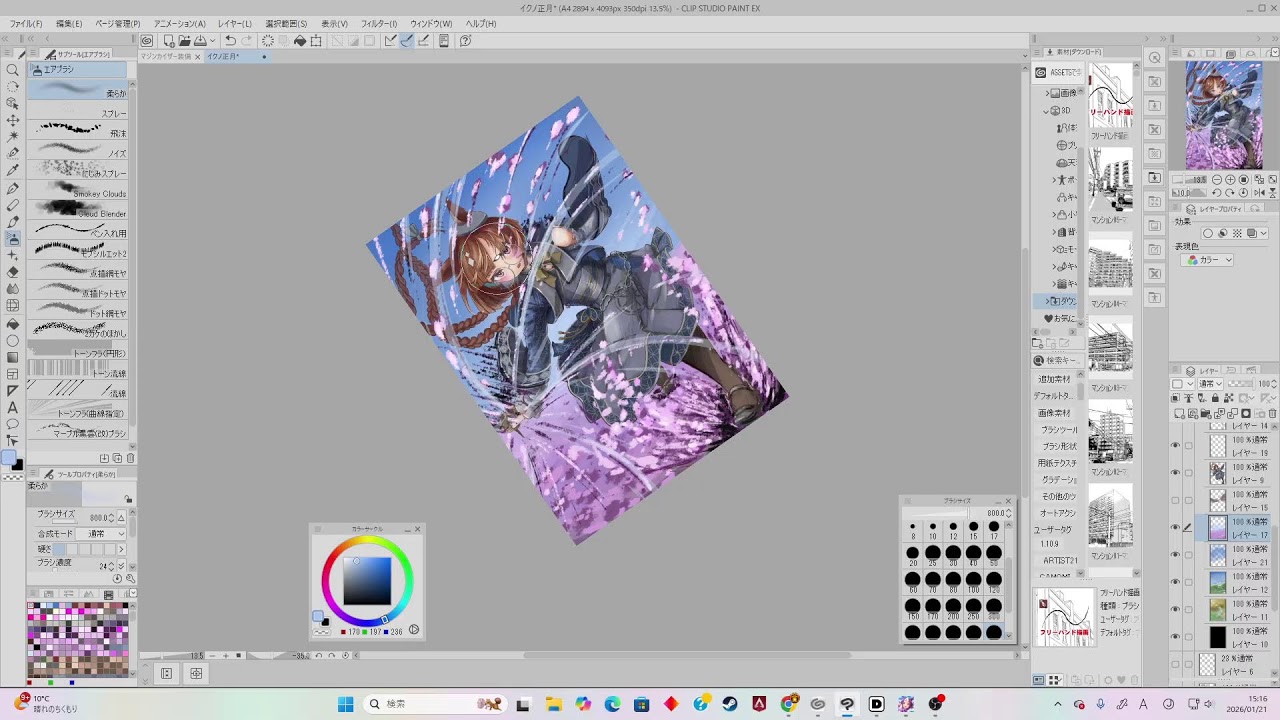The height and width of the screenshot is (720, 1280).
Task: Select the Move layer tool
Action: (x=13, y=120)
